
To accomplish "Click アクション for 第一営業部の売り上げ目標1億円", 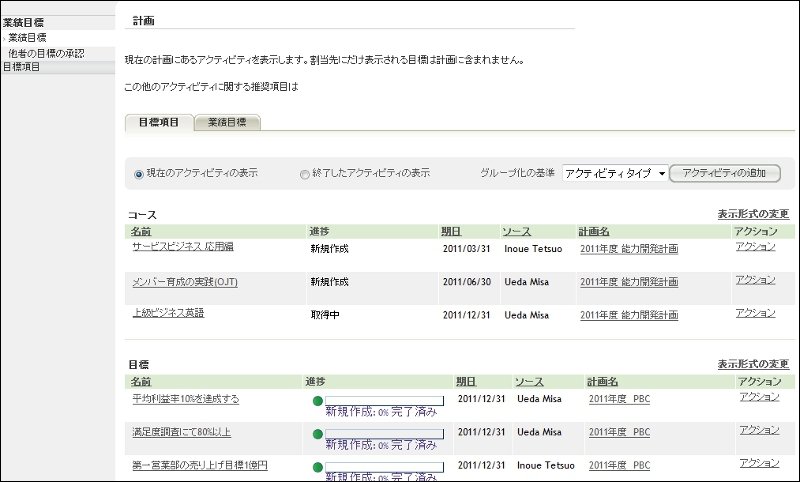I will coord(759,463).
